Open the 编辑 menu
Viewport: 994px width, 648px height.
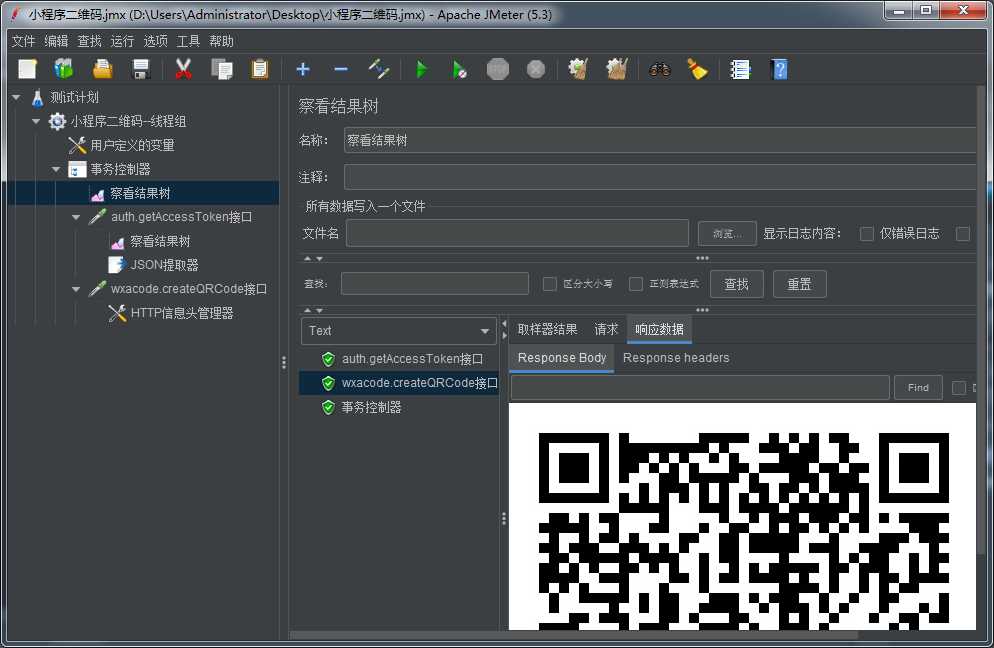point(56,41)
